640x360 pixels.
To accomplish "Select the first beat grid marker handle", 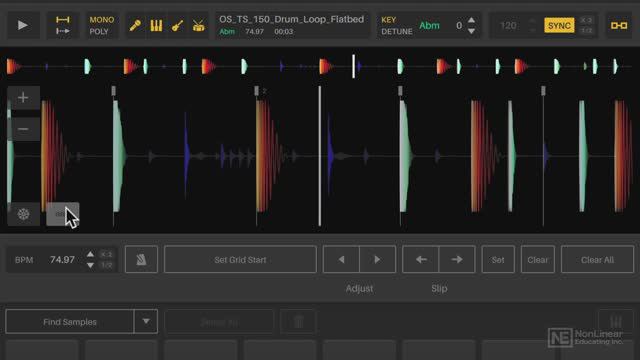I will pyautogui.click(x=113, y=91).
